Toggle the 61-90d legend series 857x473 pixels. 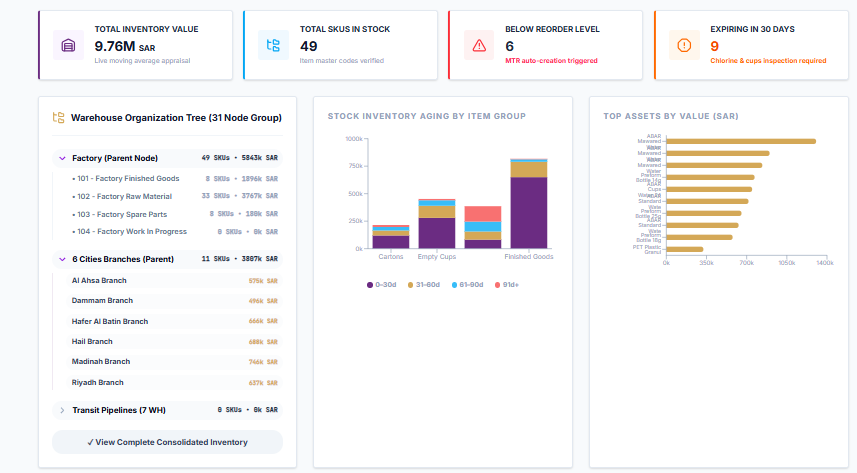[467, 285]
